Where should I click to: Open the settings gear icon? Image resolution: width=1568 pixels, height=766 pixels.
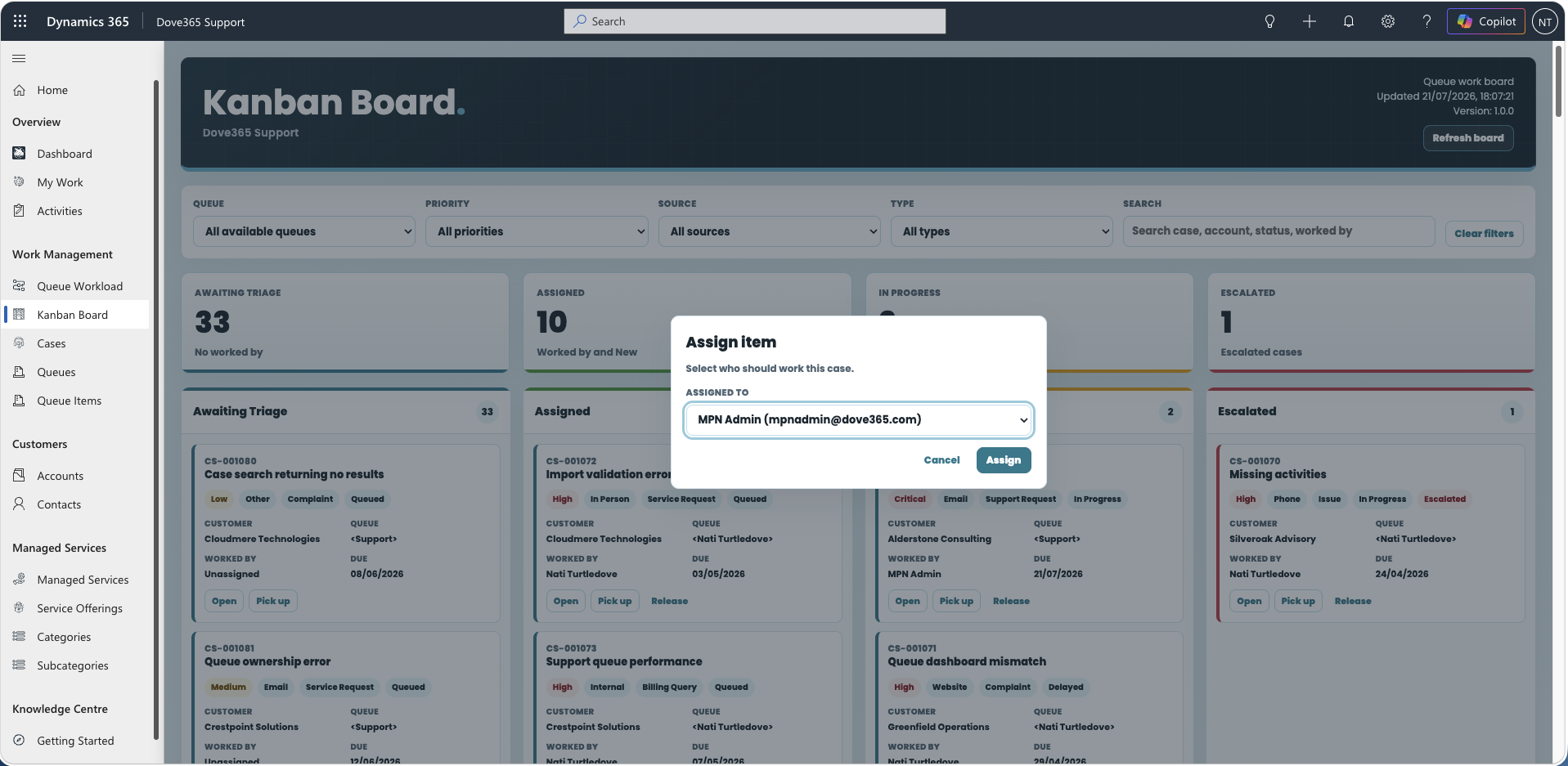point(1387,21)
